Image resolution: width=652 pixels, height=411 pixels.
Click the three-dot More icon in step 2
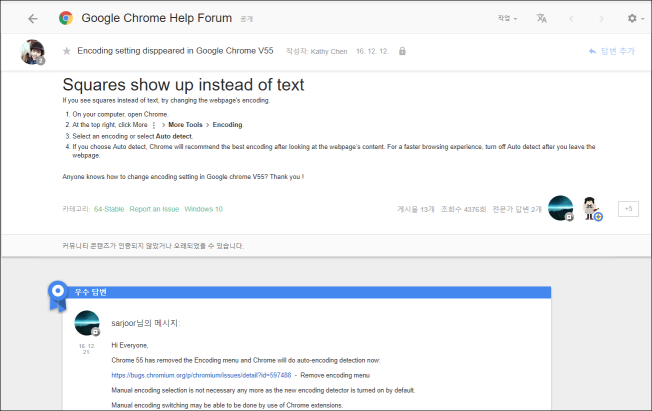click(x=154, y=125)
